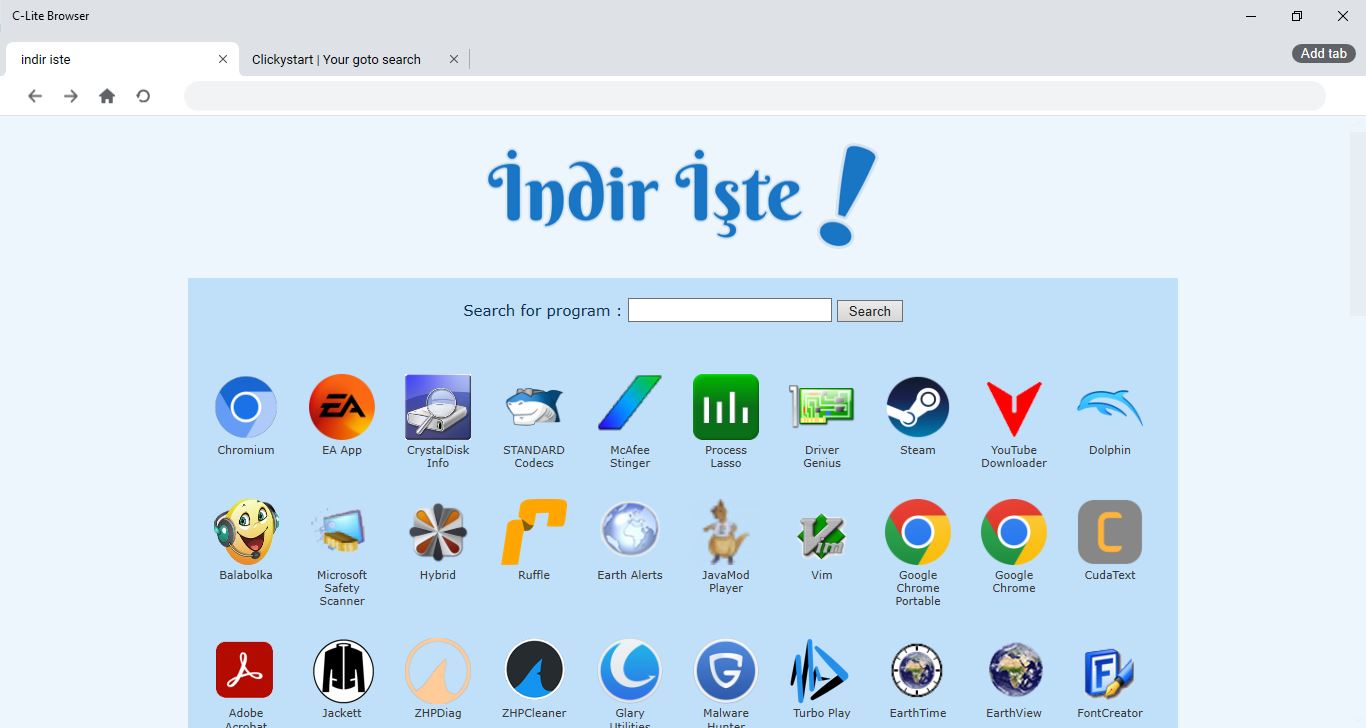Open the Dolphin emulator icon

coord(1110,407)
